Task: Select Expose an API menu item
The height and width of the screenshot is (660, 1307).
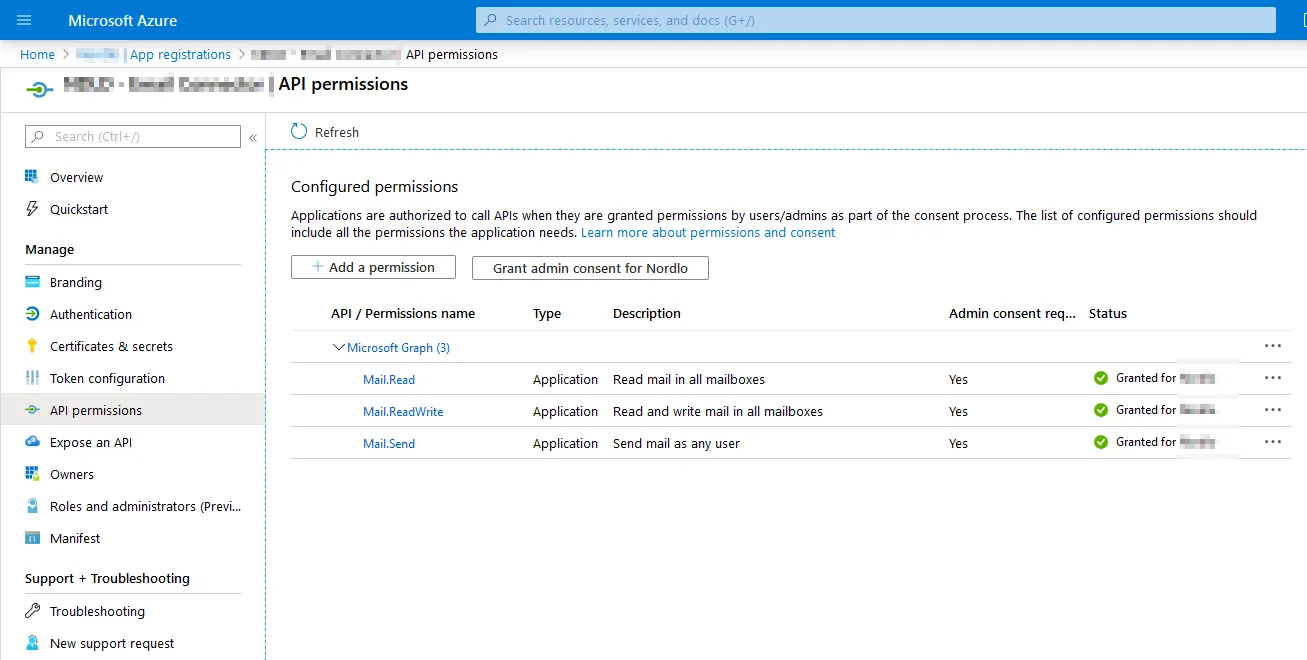Action: 91,442
